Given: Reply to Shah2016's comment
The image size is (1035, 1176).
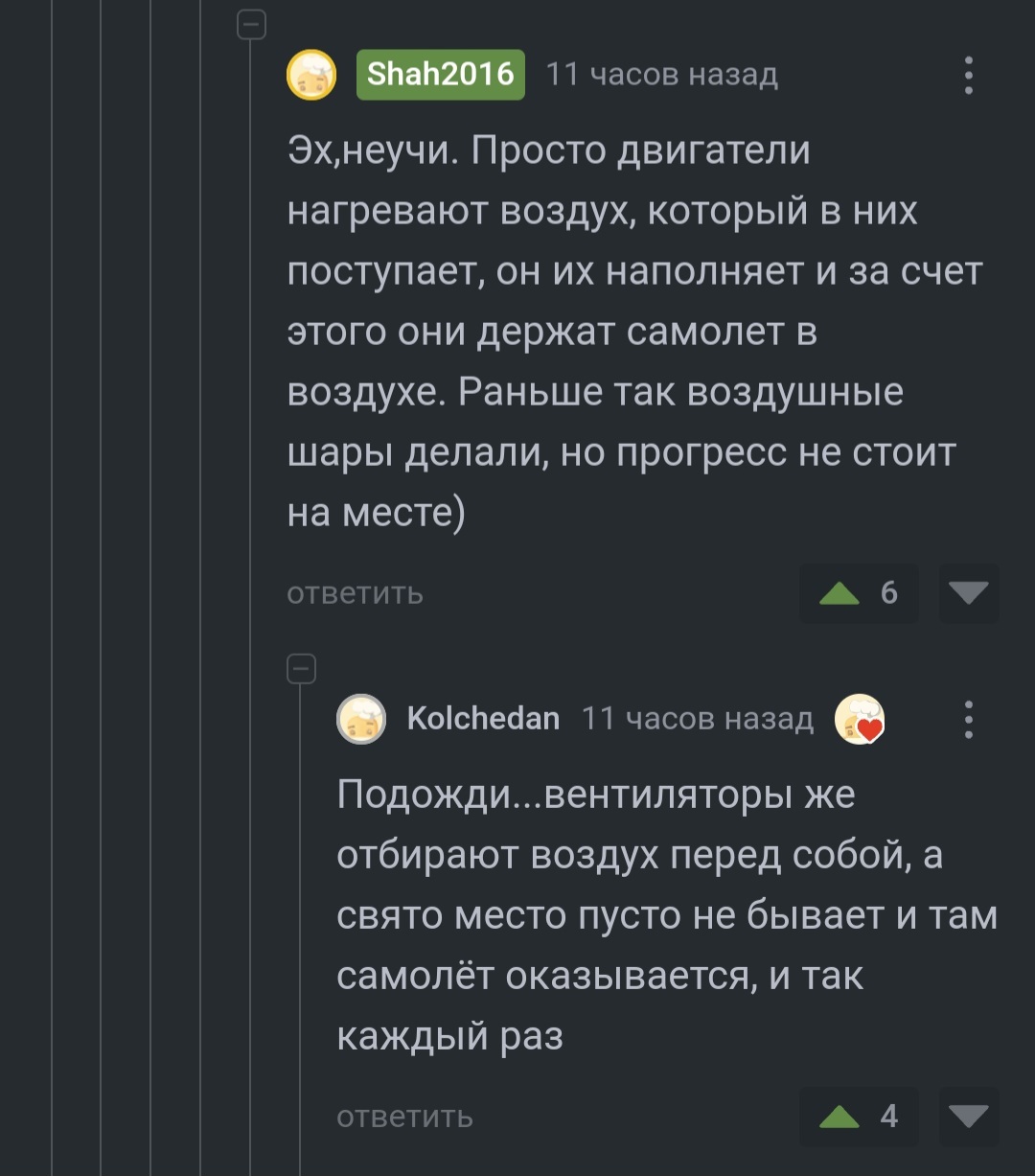Looking at the screenshot, I should (355, 593).
